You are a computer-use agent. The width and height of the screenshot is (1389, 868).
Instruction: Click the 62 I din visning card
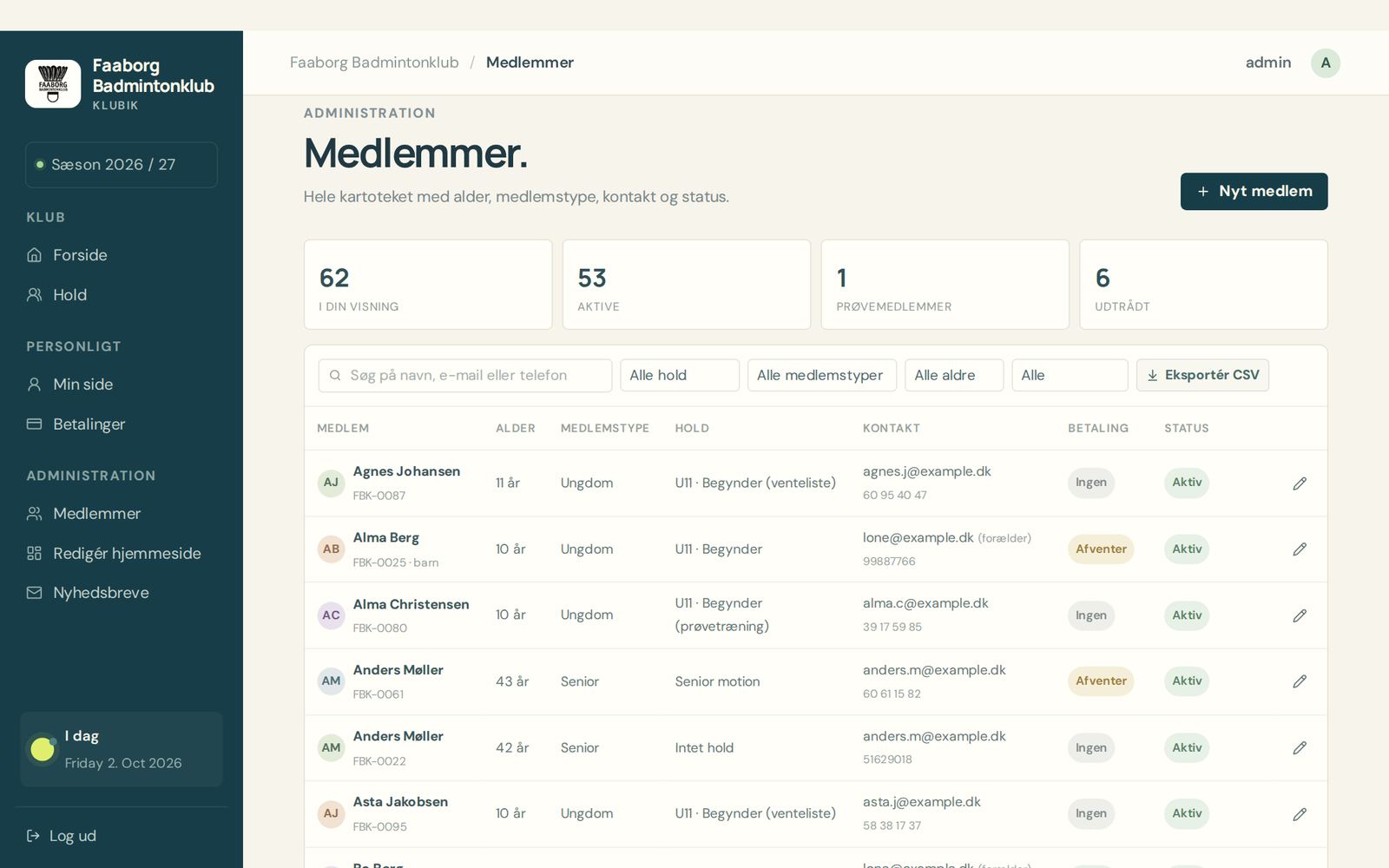428,285
